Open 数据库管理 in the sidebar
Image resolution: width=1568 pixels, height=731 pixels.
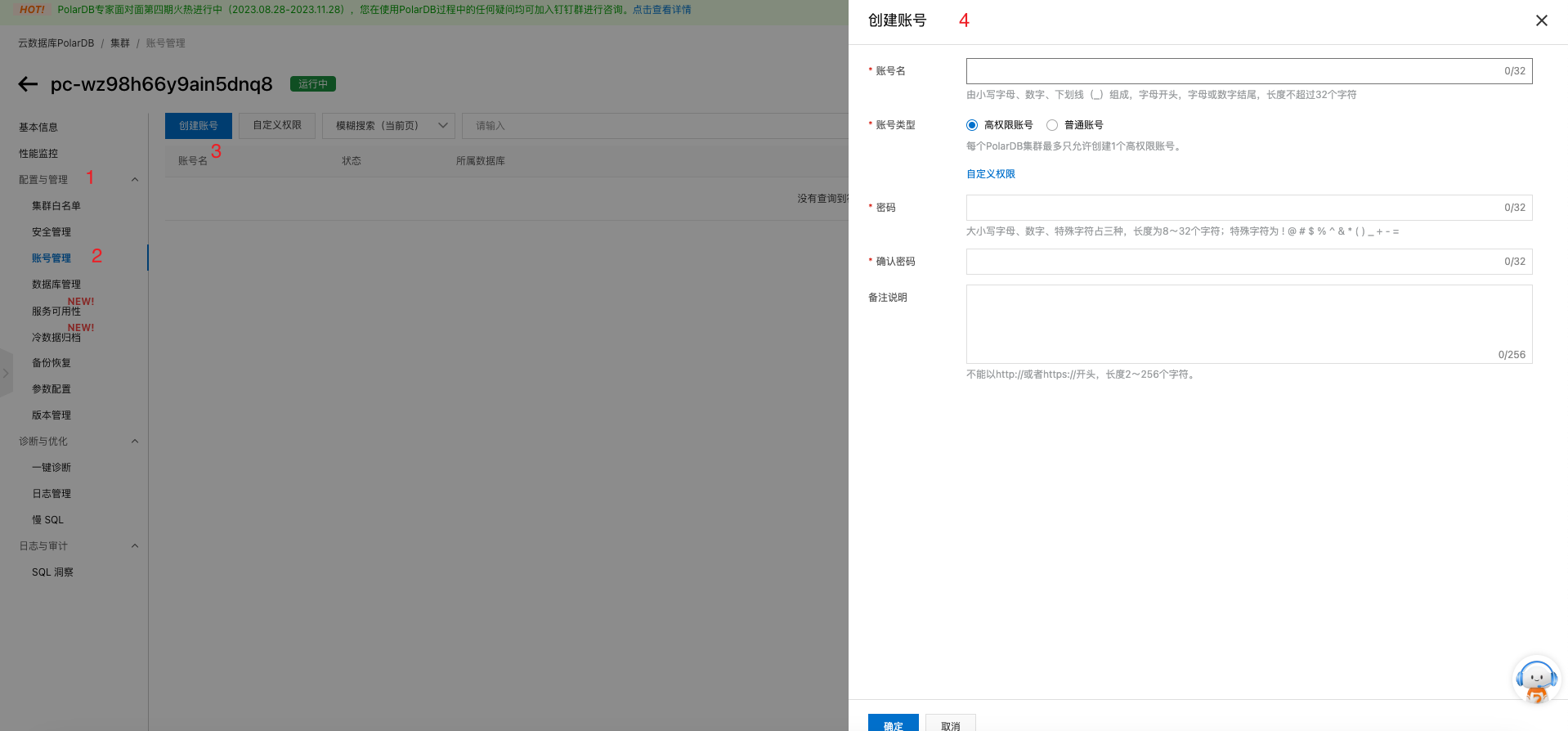pyautogui.click(x=56, y=285)
